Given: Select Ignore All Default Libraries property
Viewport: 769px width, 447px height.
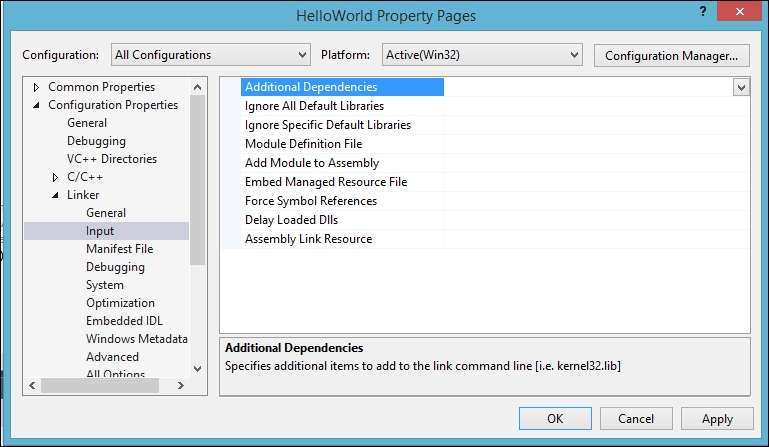Looking at the screenshot, I should tap(314, 106).
